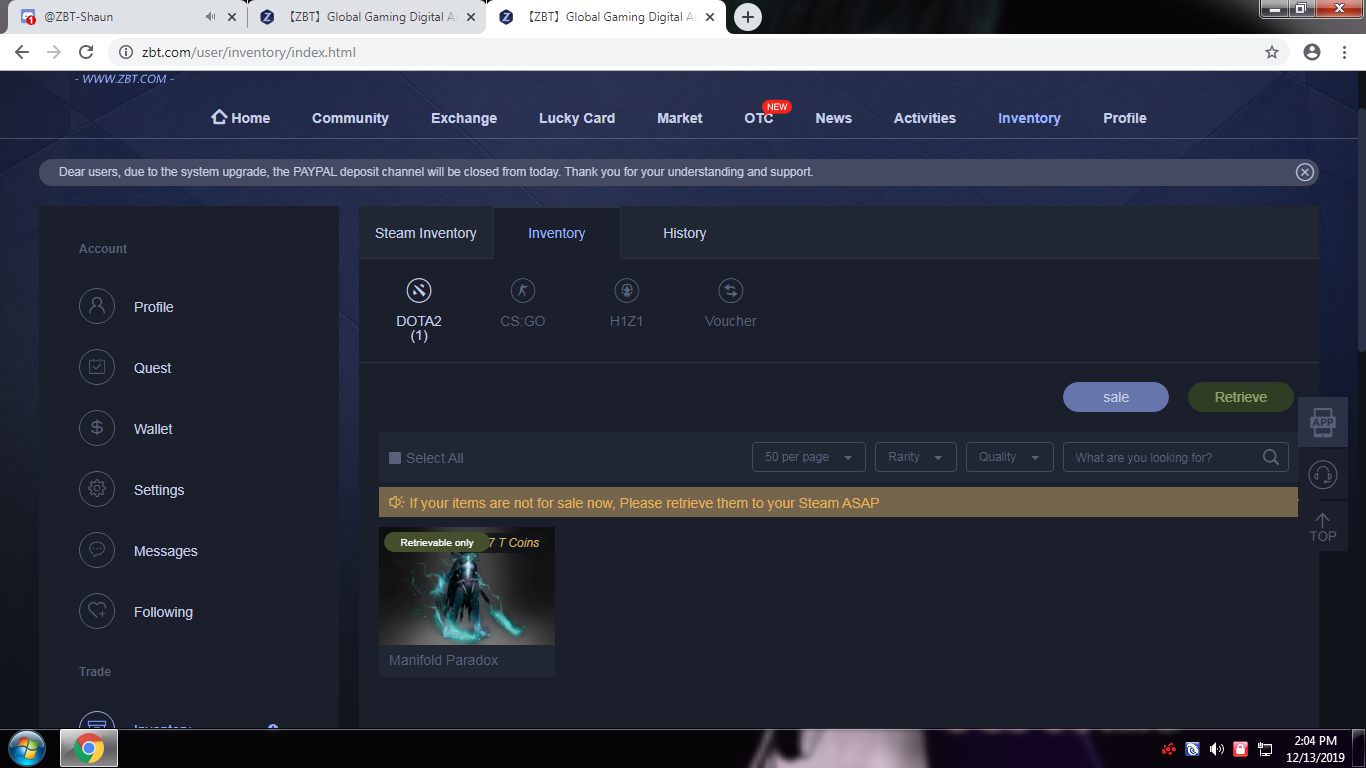Open the Quality filter dropdown
Screen dimensions: 1366x768
click(x=1009, y=457)
